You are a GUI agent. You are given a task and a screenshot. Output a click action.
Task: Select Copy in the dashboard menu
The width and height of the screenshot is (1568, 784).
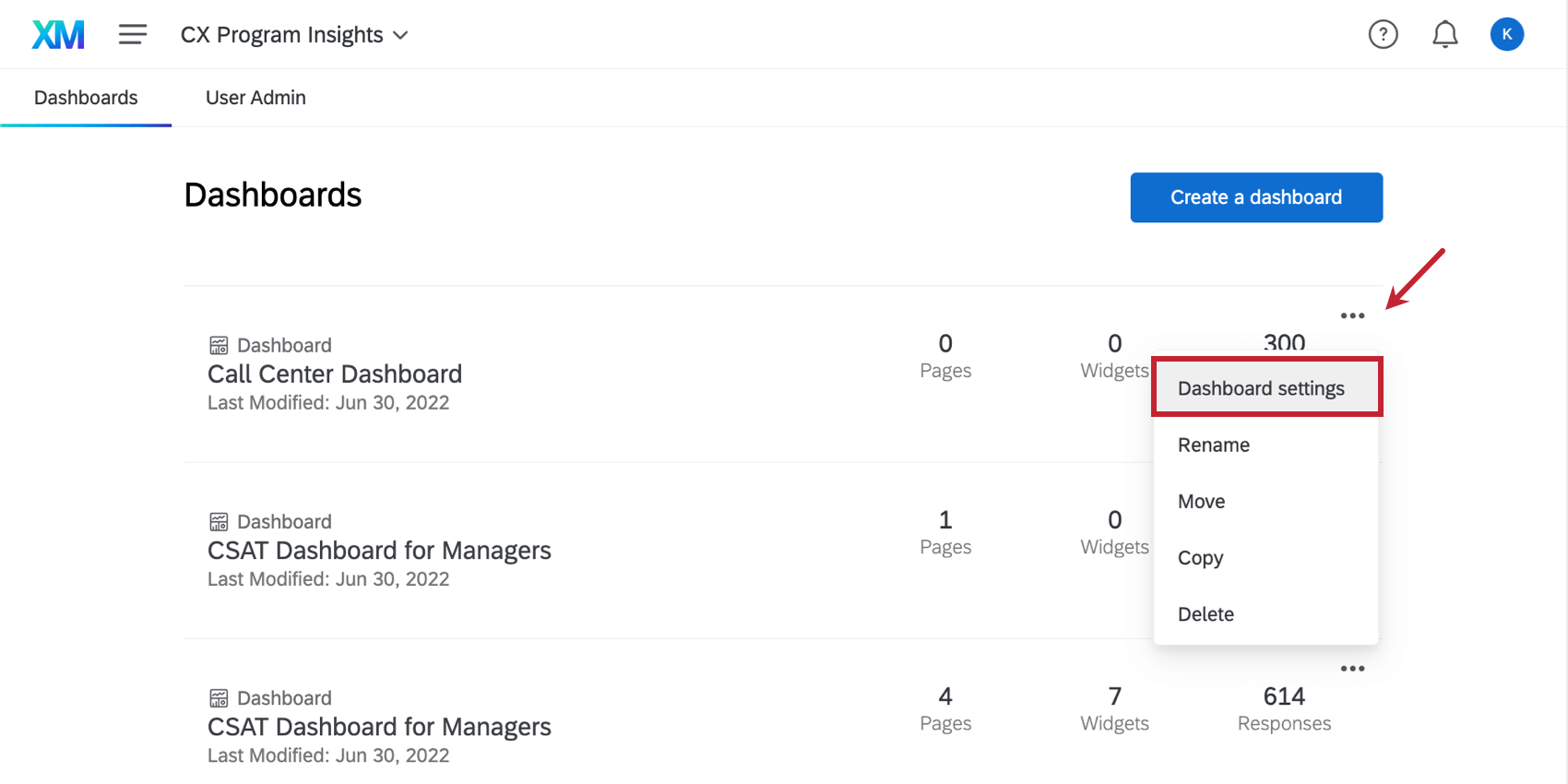click(1201, 558)
